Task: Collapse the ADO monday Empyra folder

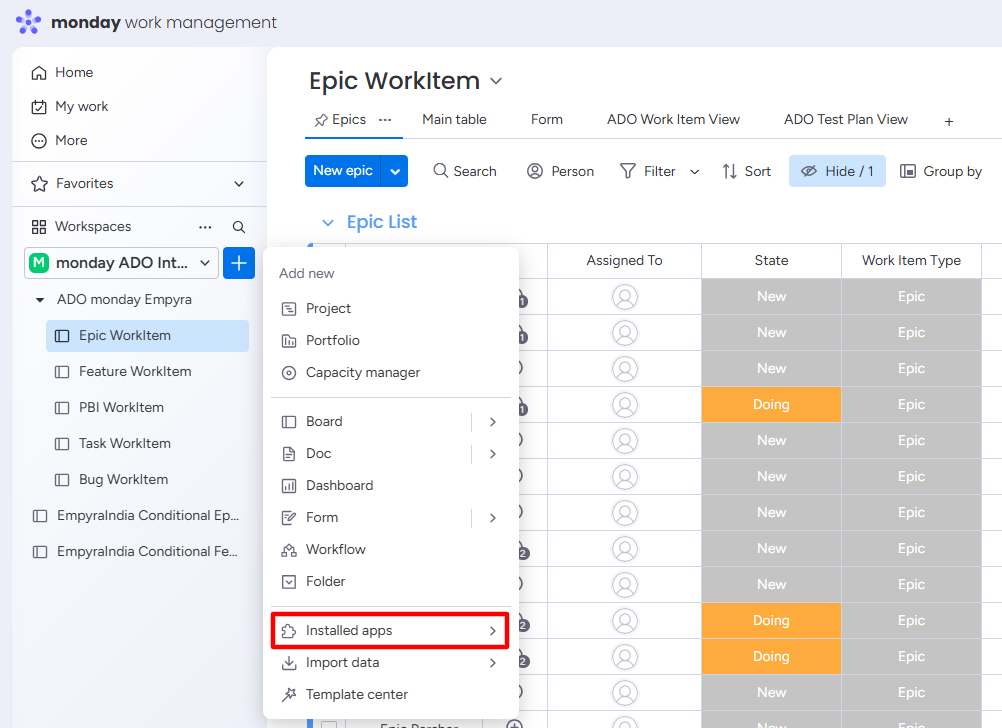Action: click(40, 300)
